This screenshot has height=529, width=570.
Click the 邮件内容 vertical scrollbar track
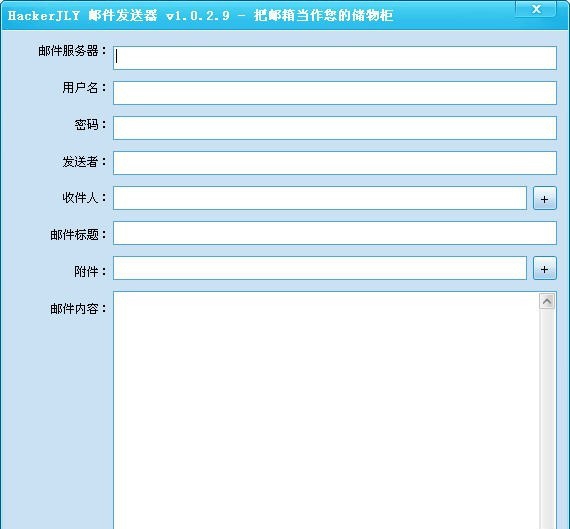point(547,419)
